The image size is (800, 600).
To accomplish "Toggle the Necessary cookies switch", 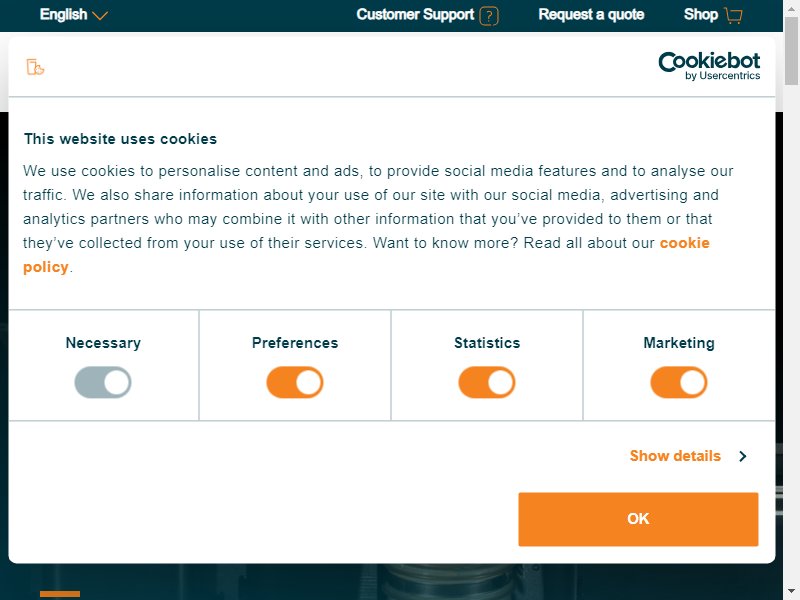I will click(103, 382).
